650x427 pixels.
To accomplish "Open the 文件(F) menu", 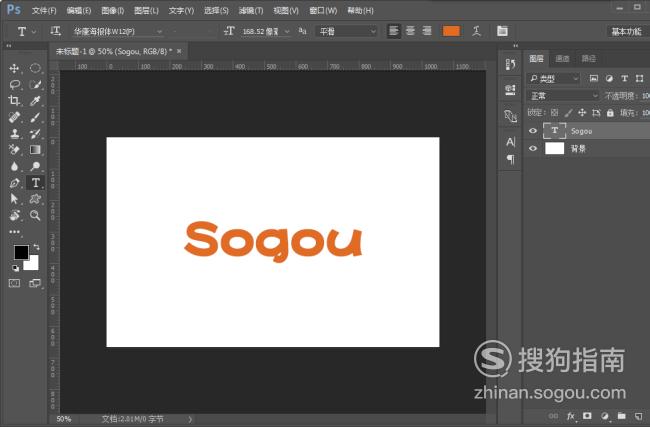I will pyautogui.click(x=44, y=11).
